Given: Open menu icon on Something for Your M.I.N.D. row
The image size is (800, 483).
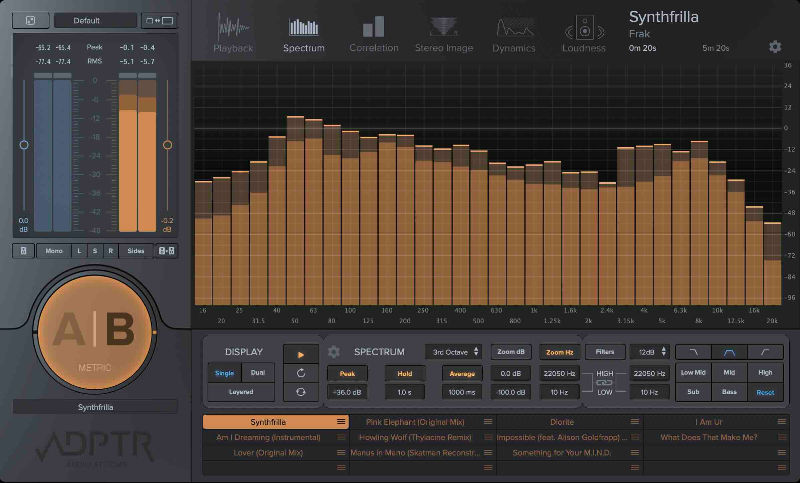Looking at the screenshot, I should [635, 452].
